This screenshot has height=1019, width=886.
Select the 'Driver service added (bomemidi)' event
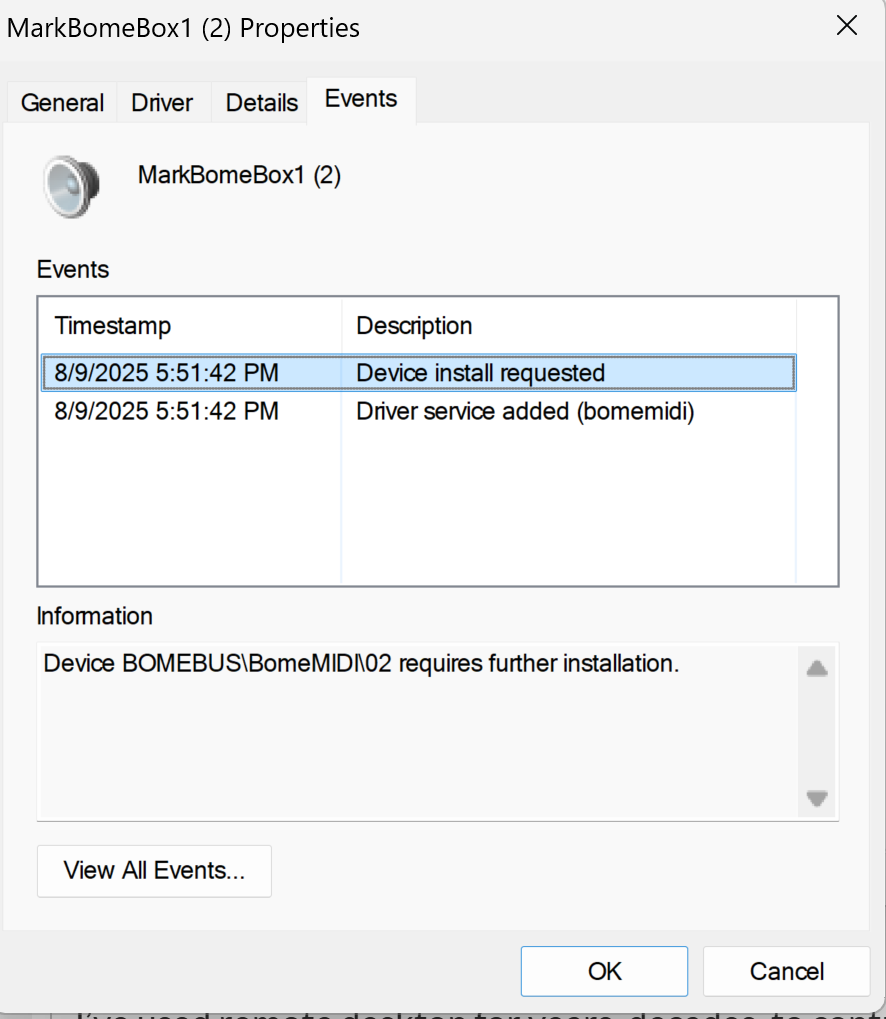(x=524, y=411)
